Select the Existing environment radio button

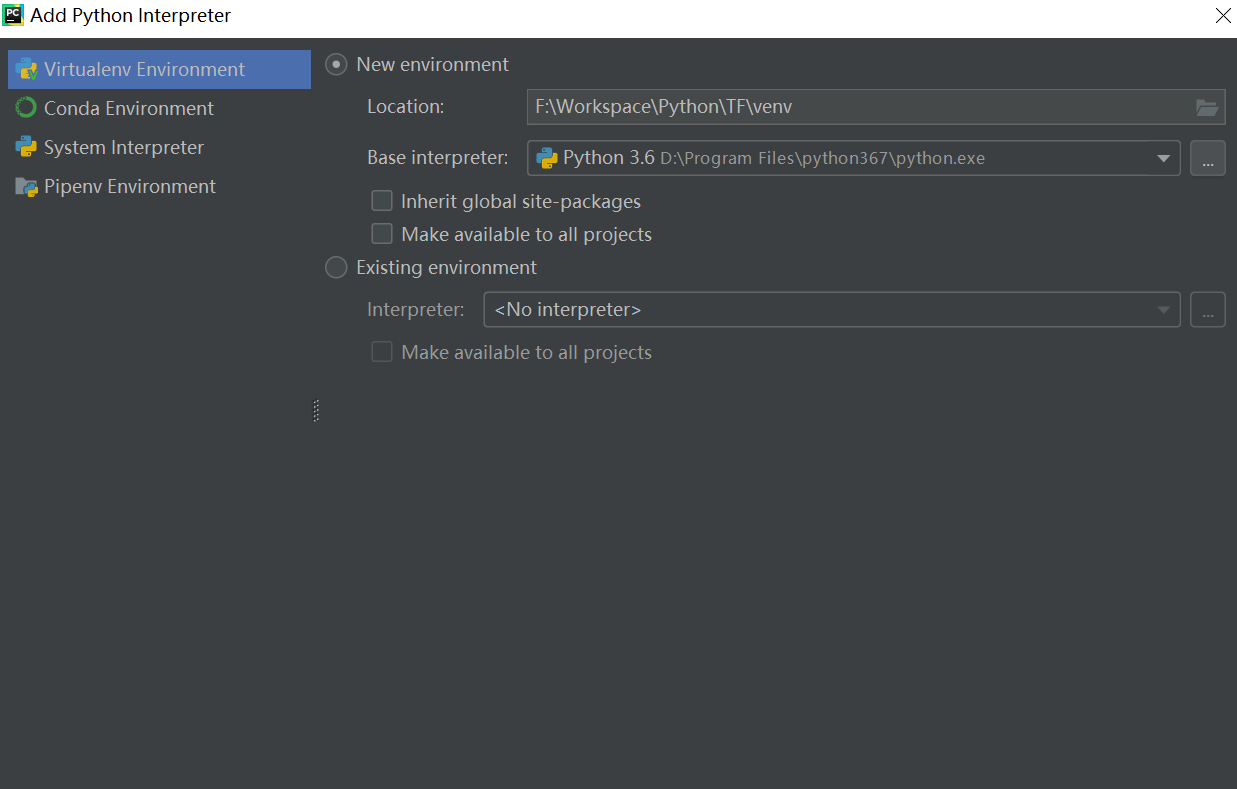pos(337,268)
